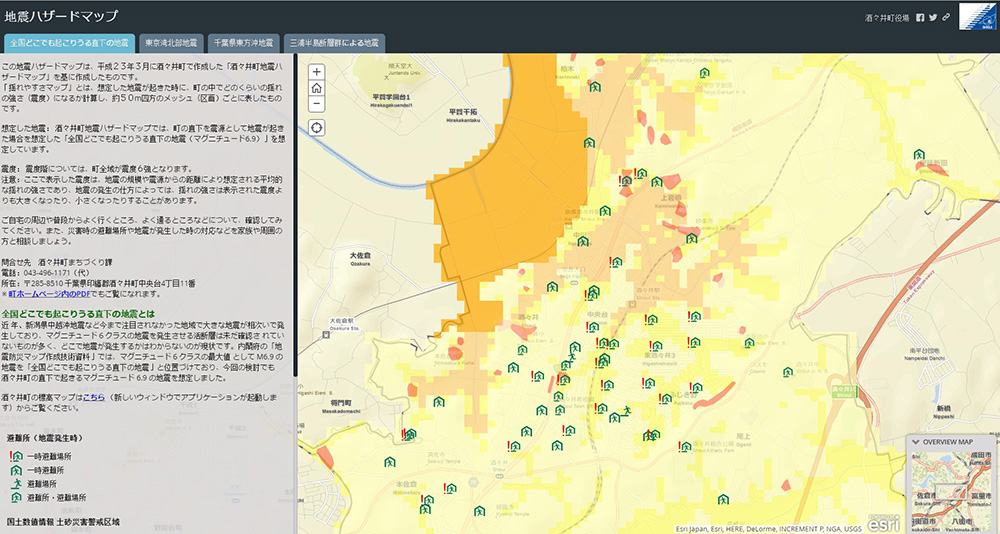This screenshot has width=1000, height=534.
Task: Zoom in on the map
Action: [317, 72]
